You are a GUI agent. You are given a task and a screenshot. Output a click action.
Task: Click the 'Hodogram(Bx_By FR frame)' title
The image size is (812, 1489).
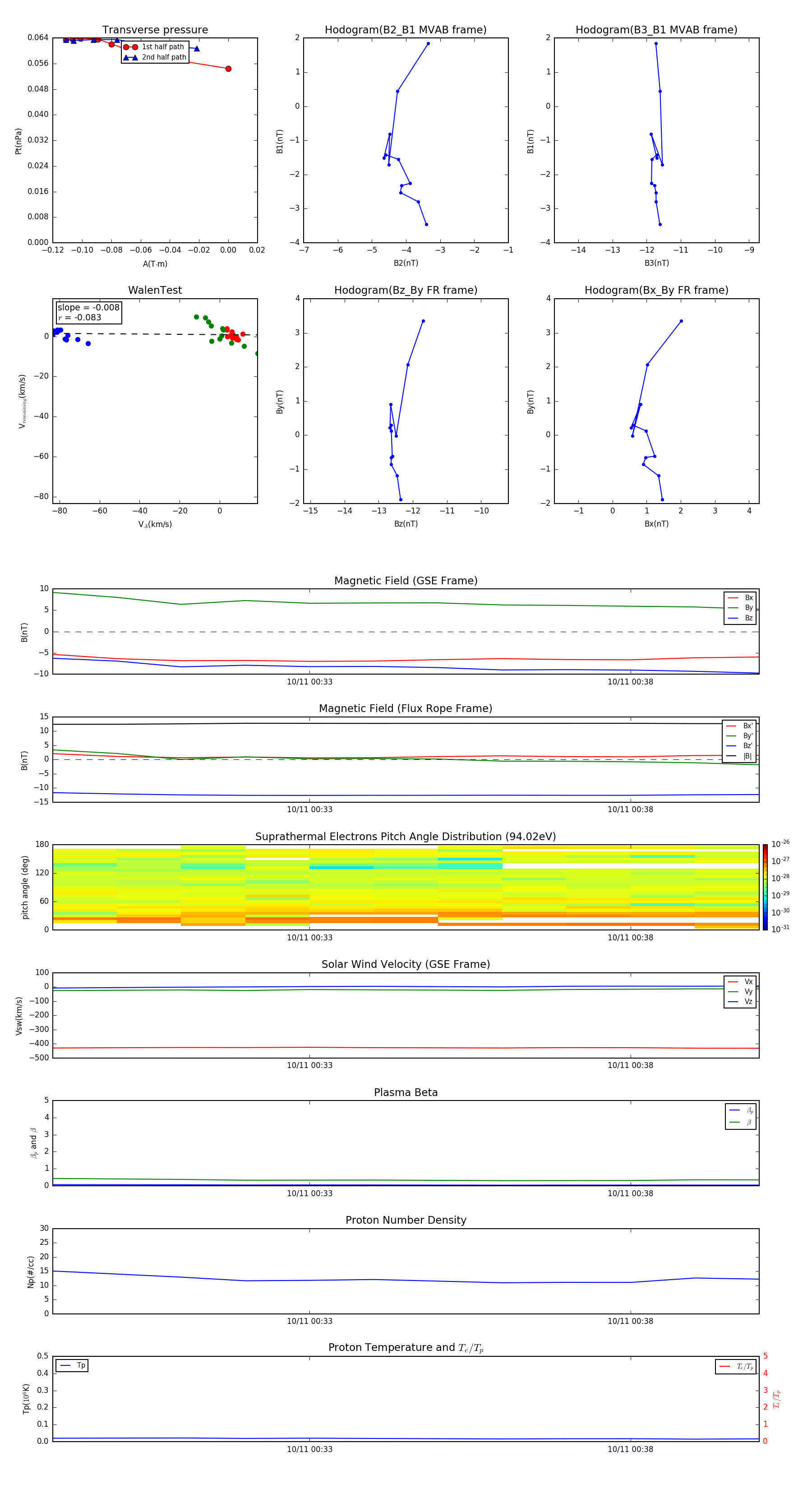(x=656, y=290)
